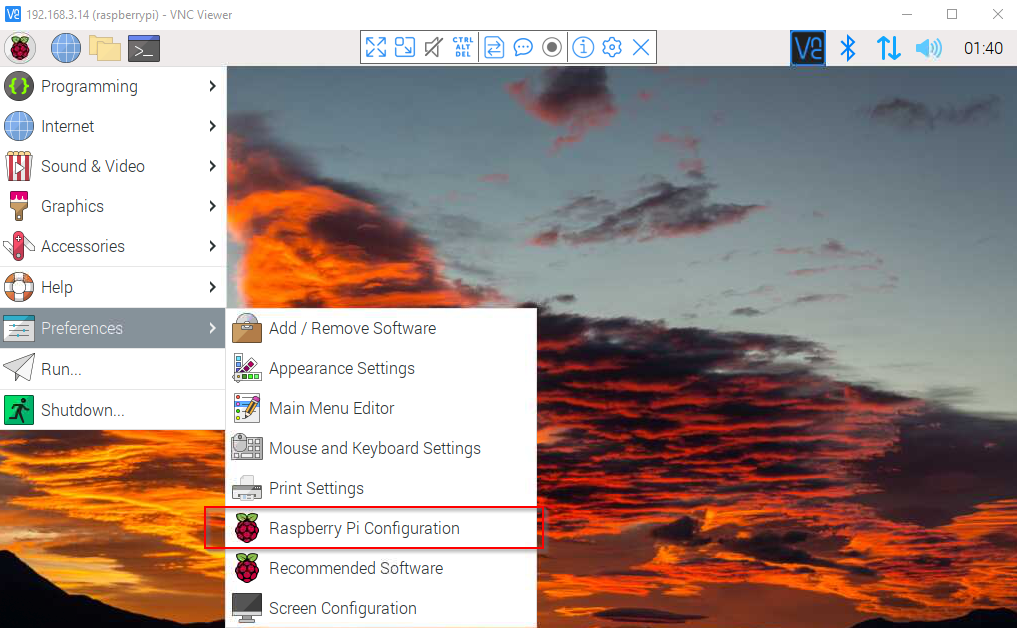Open the Internet menu category
Screen dimensions: 1017x628
[113, 126]
